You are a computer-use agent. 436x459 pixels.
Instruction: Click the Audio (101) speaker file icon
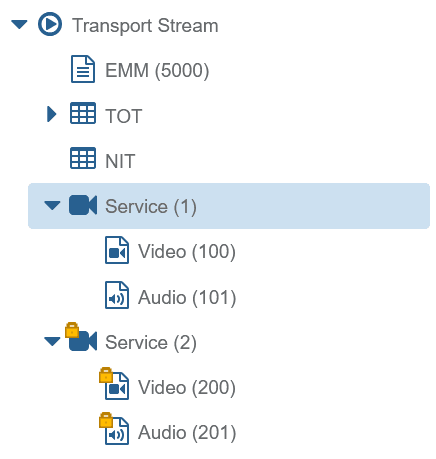tap(117, 295)
